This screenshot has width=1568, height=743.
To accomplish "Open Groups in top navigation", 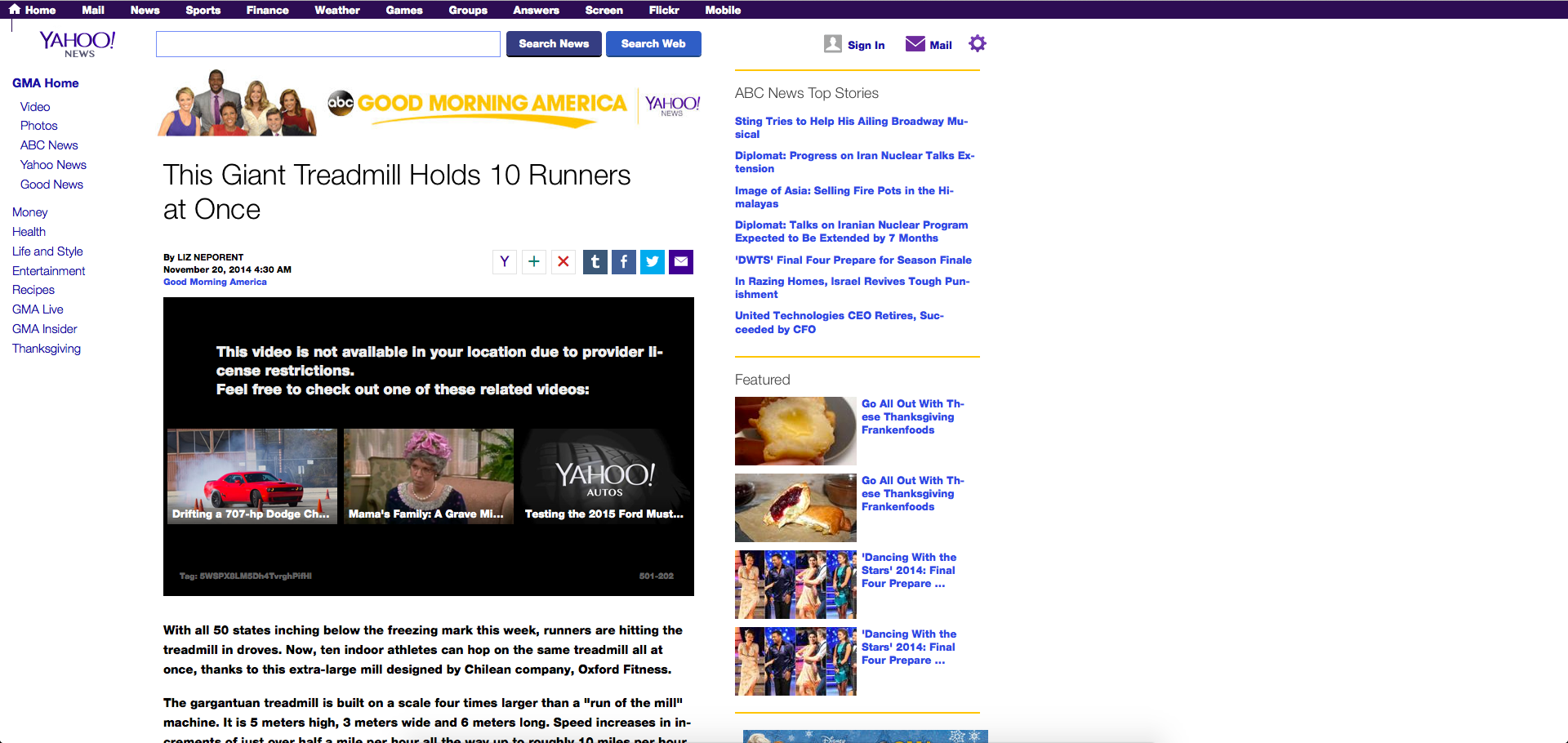I will 468,10.
